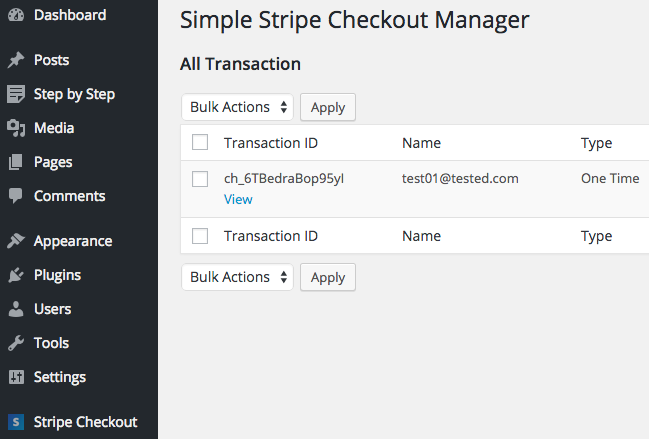Open the top Bulk Actions dropdown
This screenshot has height=439, width=649.
point(238,107)
